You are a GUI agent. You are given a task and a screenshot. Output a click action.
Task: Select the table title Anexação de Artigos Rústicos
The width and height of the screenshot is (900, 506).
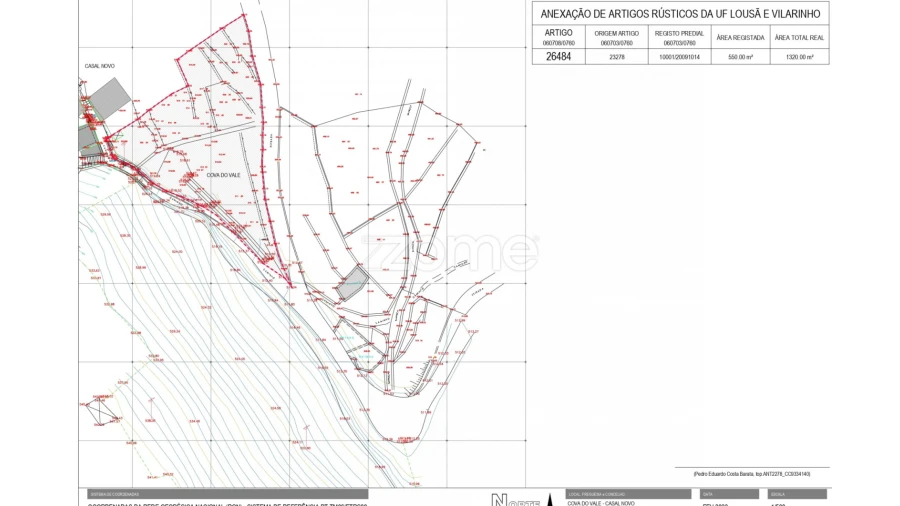[680, 14]
